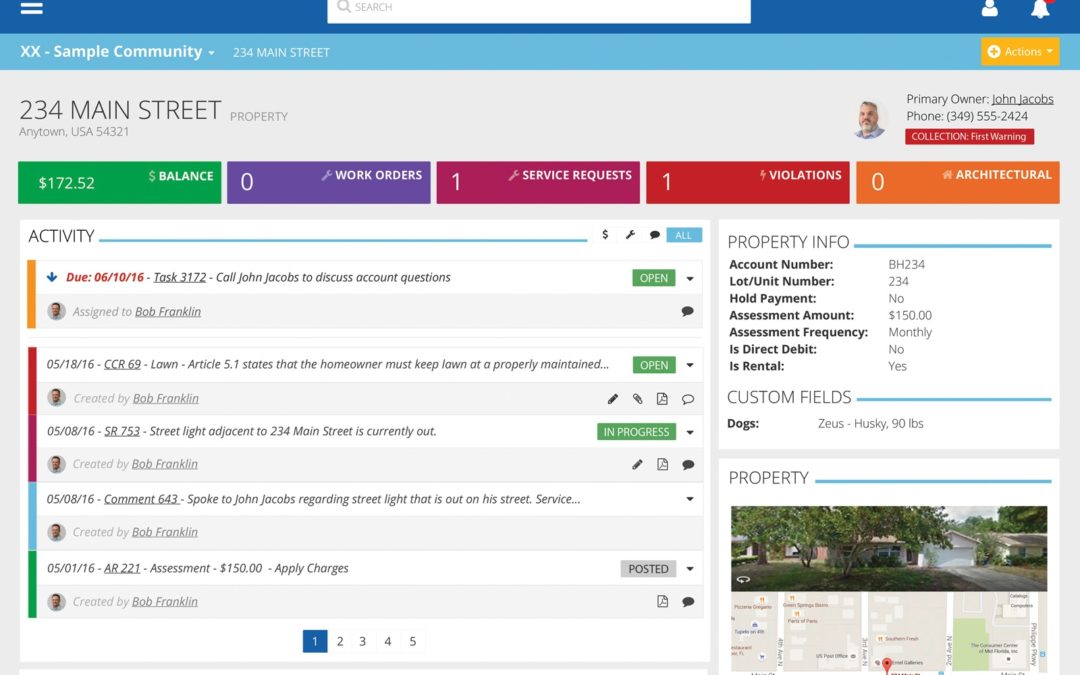Expand the Actions dropdown button
Screen dimensions: 1080x675
[x=1020, y=52]
